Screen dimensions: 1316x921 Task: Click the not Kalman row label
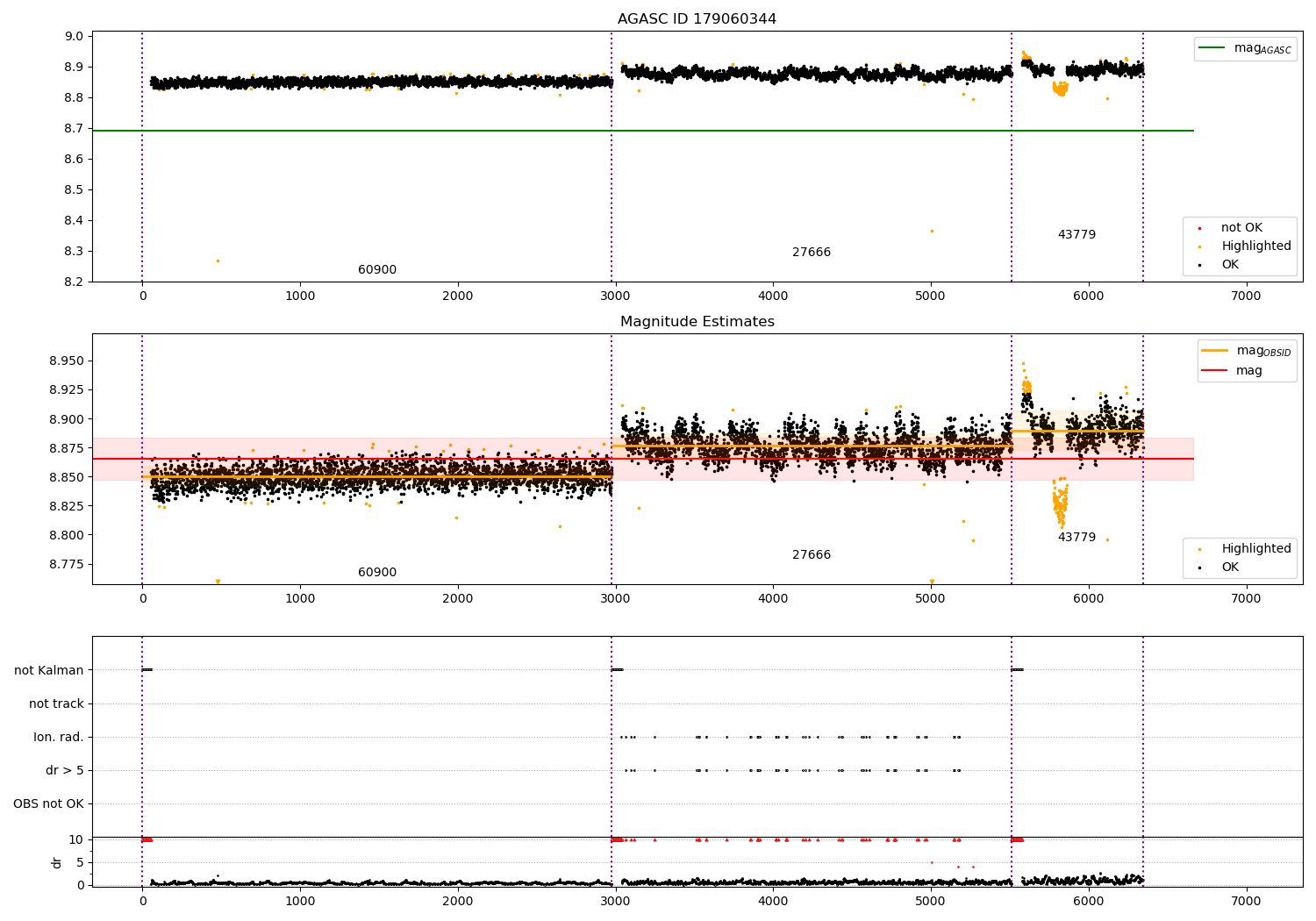coord(49,671)
